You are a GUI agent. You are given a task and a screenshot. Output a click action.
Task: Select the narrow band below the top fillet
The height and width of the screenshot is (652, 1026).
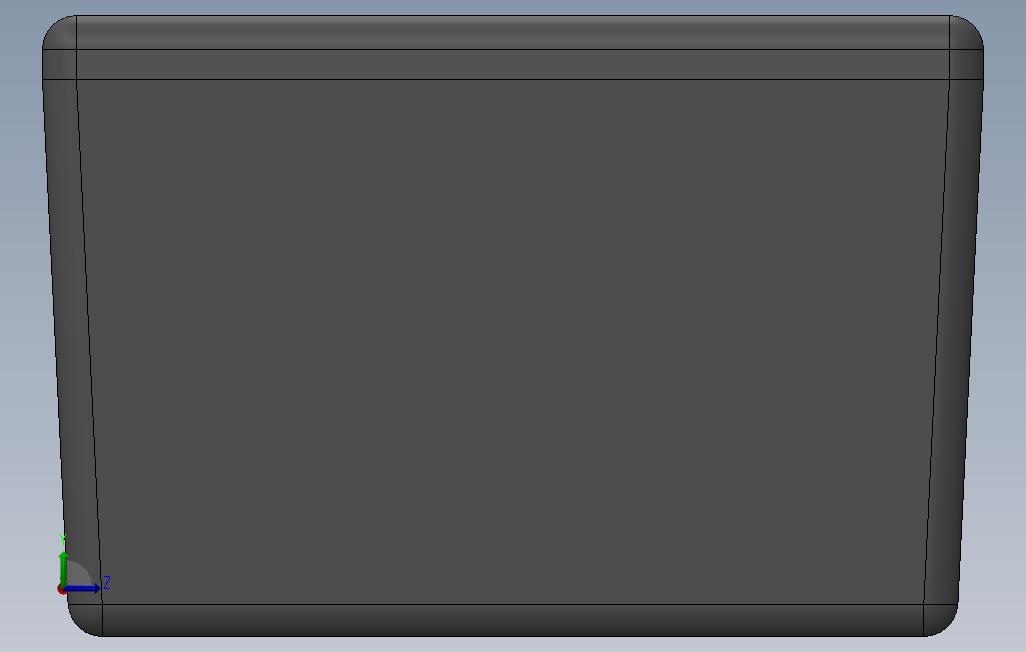(x=513, y=64)
